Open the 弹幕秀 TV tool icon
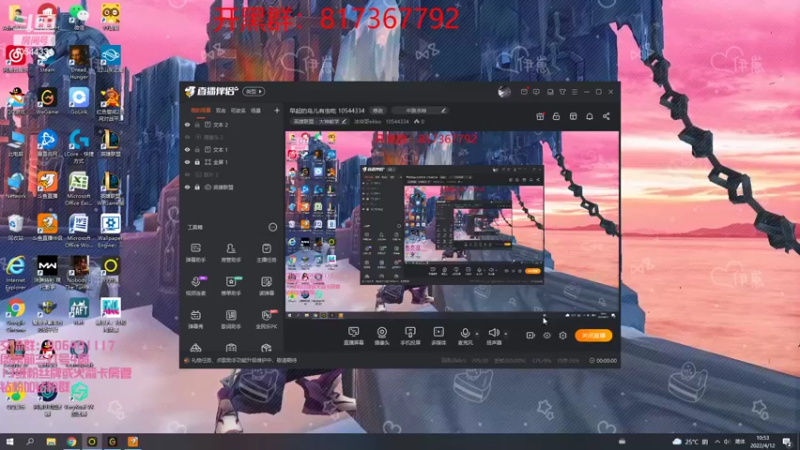The height and width of the screenshot is (450, 800). coord(195,319)
